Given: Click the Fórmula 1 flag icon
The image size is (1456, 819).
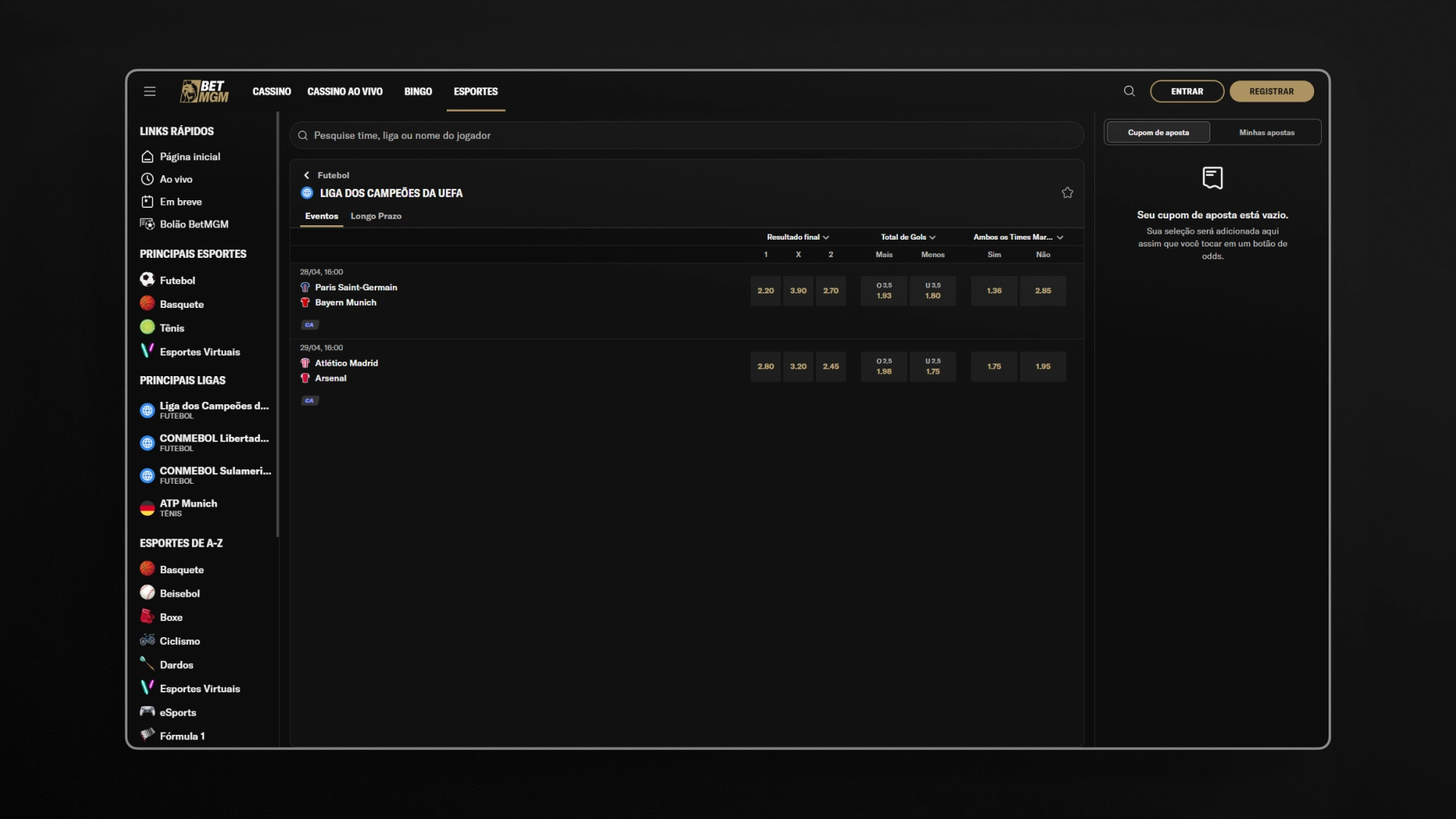Looking at the screenshot, I should [147, 735].
